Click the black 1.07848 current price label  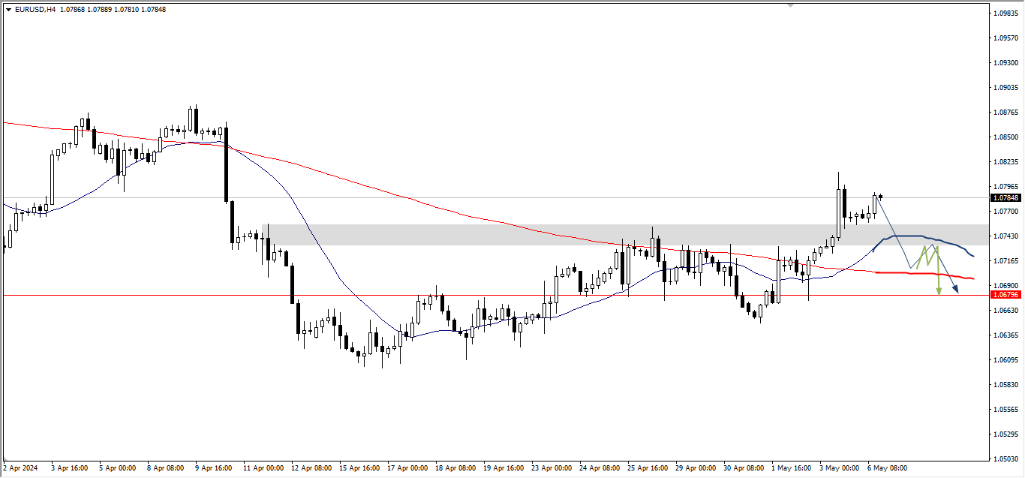[x=1005, y=198]
